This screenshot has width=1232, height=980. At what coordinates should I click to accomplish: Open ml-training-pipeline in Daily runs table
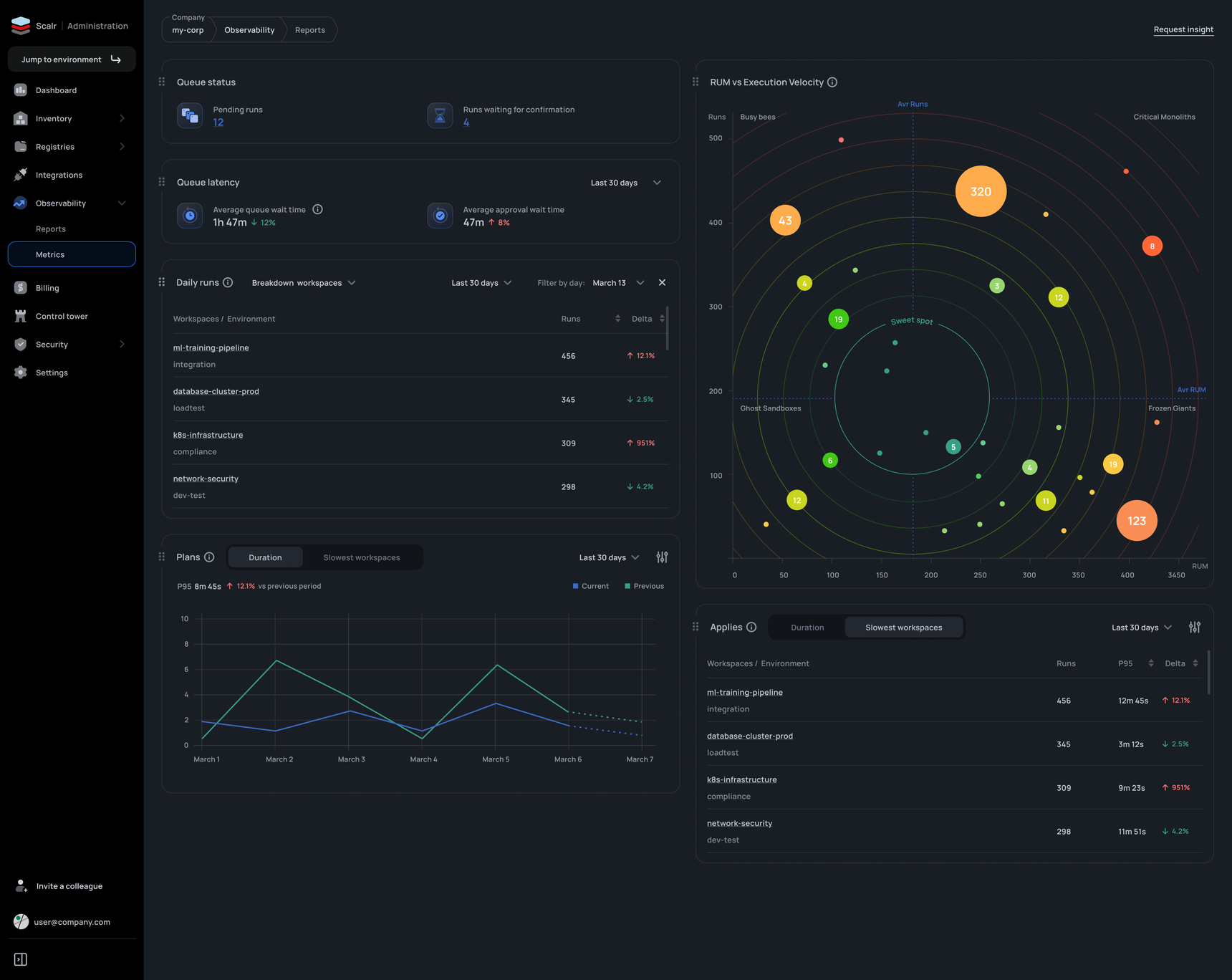tap(211, 348)
